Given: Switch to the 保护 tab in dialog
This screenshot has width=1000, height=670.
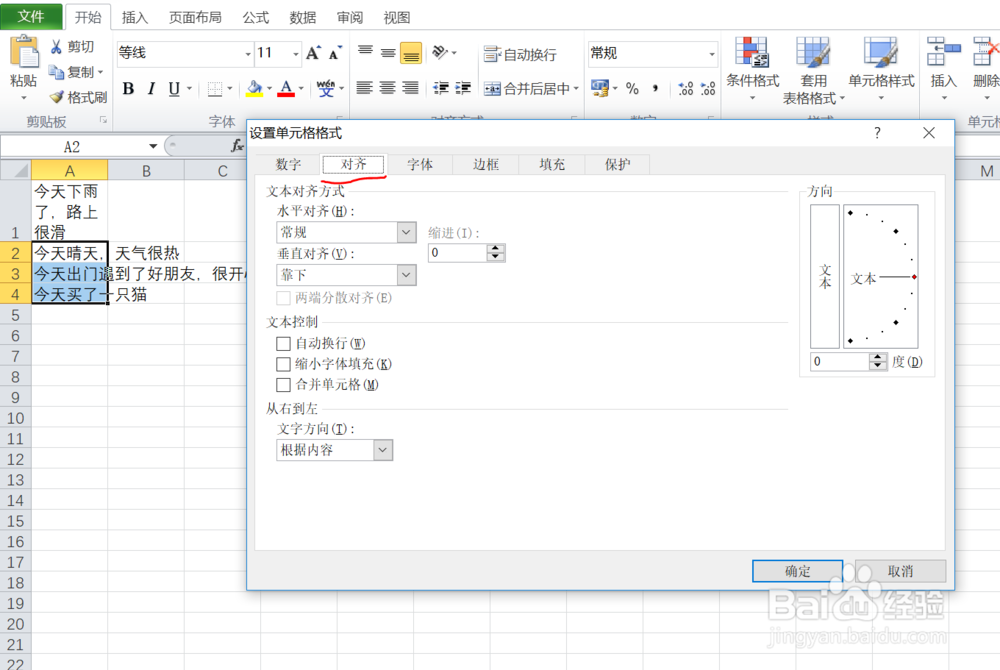Looking at the screenshot, I should (x=617, y=164).
